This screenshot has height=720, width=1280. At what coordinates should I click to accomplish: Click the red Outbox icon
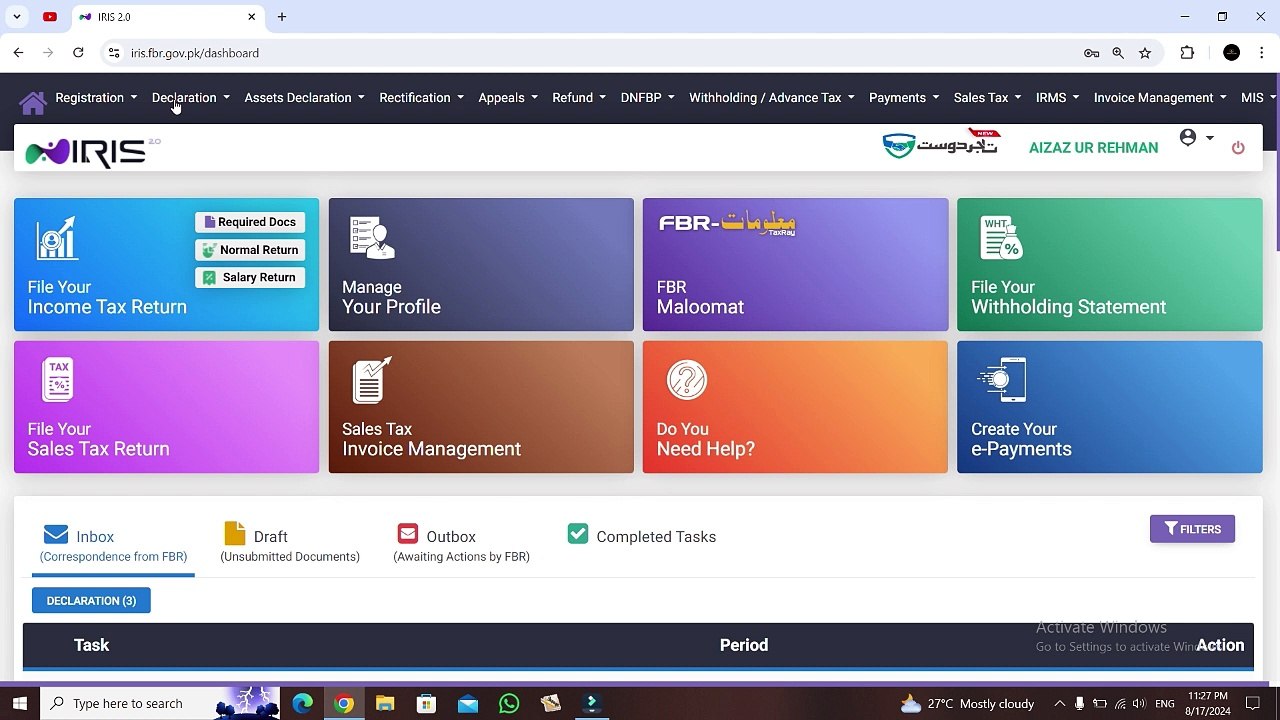pyautogui.click(x=407, y=534)
